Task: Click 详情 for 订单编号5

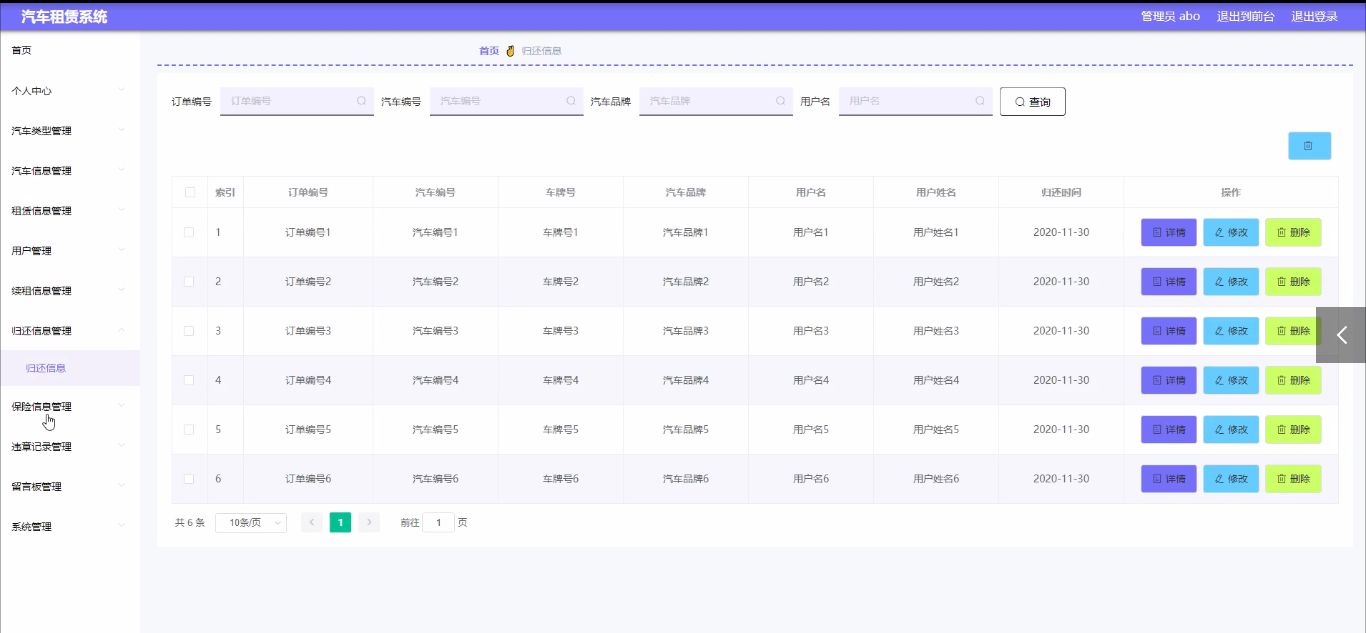Action: coord(1169,430)
